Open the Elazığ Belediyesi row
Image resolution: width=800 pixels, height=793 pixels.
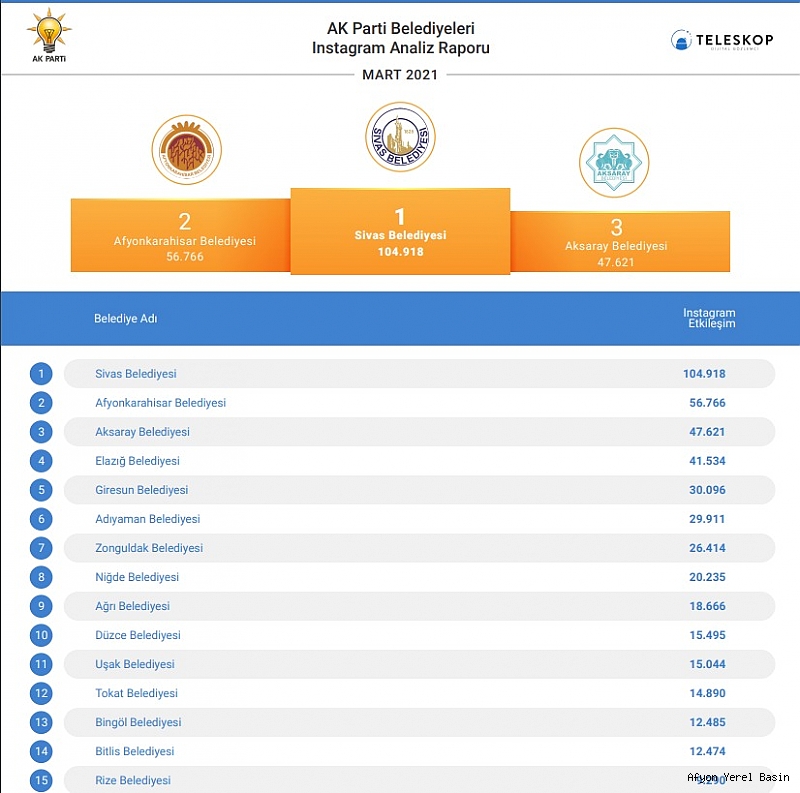(137, 461)
